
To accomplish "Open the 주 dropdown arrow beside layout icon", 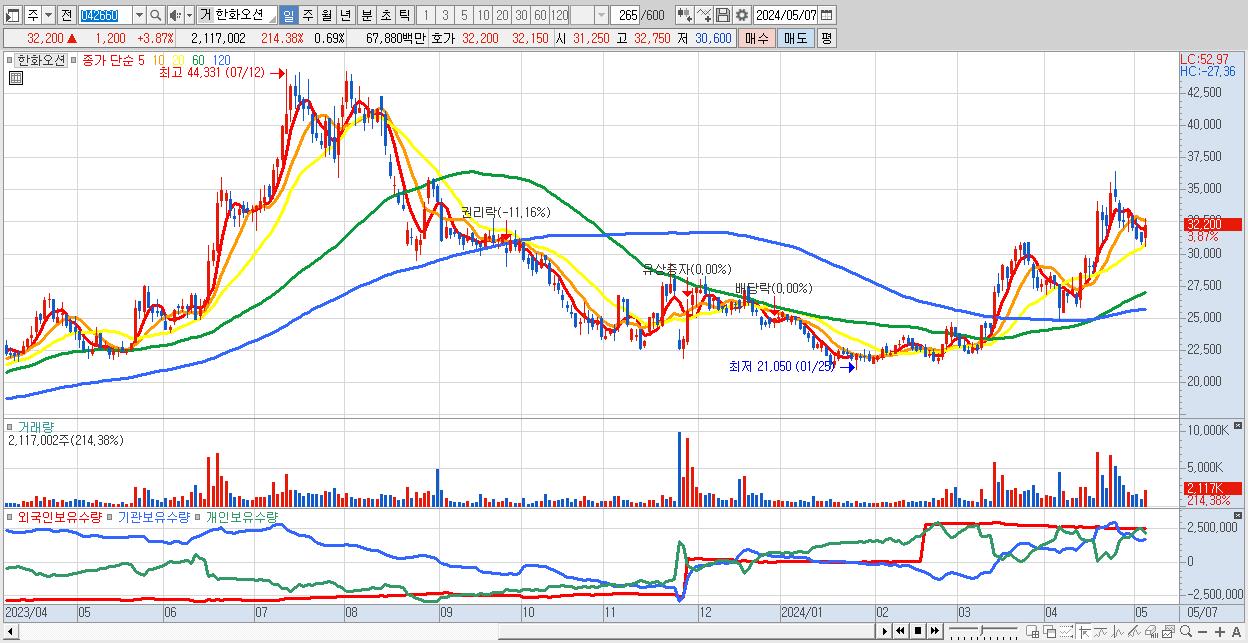I will (x=48, y=15).
